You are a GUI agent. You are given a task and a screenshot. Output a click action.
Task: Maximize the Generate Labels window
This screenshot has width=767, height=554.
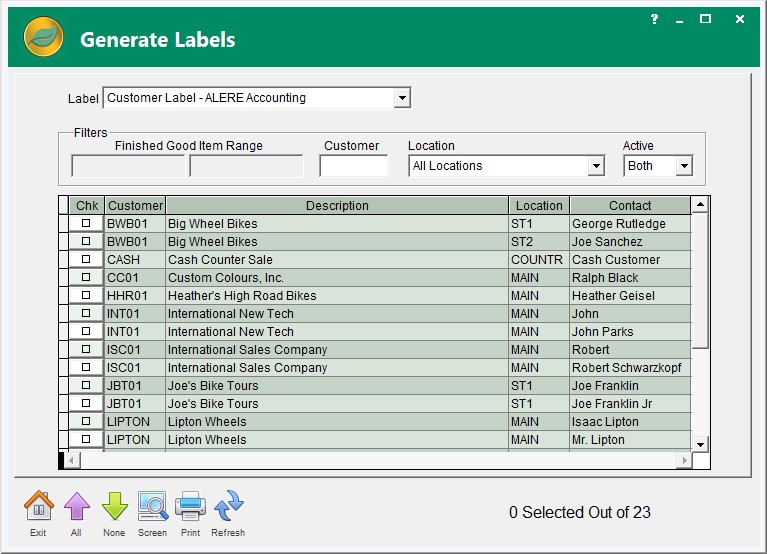pyautogui.click(x=705, y=19)
